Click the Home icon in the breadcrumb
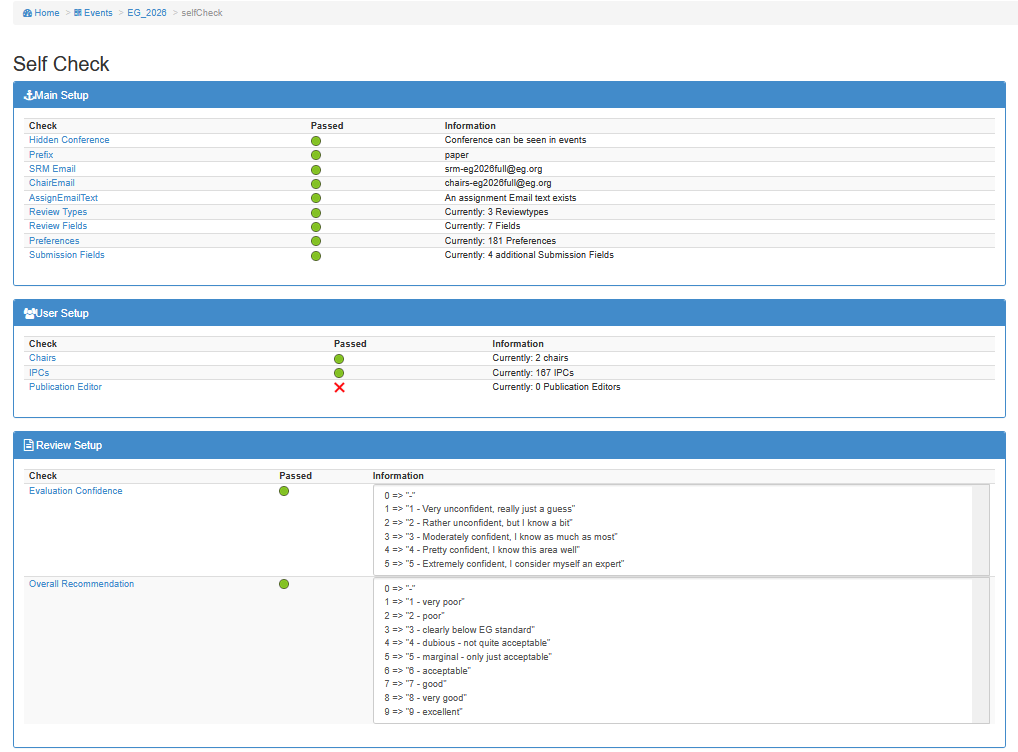Image resolution: width=1018 pixels, height=752 pixels. tap(27, 13)
